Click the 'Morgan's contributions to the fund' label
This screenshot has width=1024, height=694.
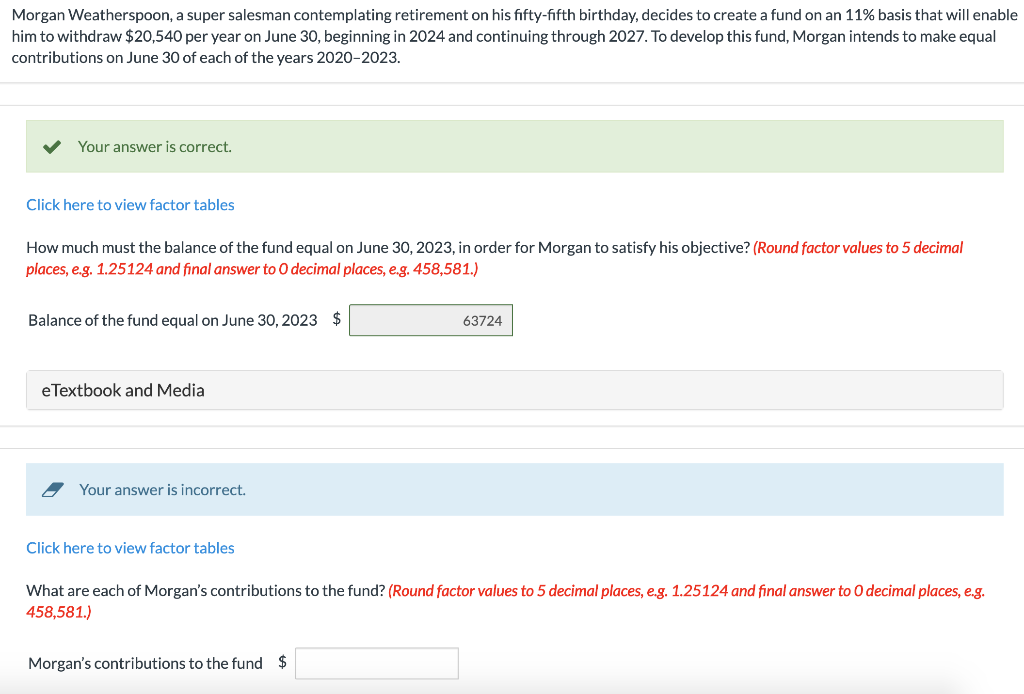(145, 663)
